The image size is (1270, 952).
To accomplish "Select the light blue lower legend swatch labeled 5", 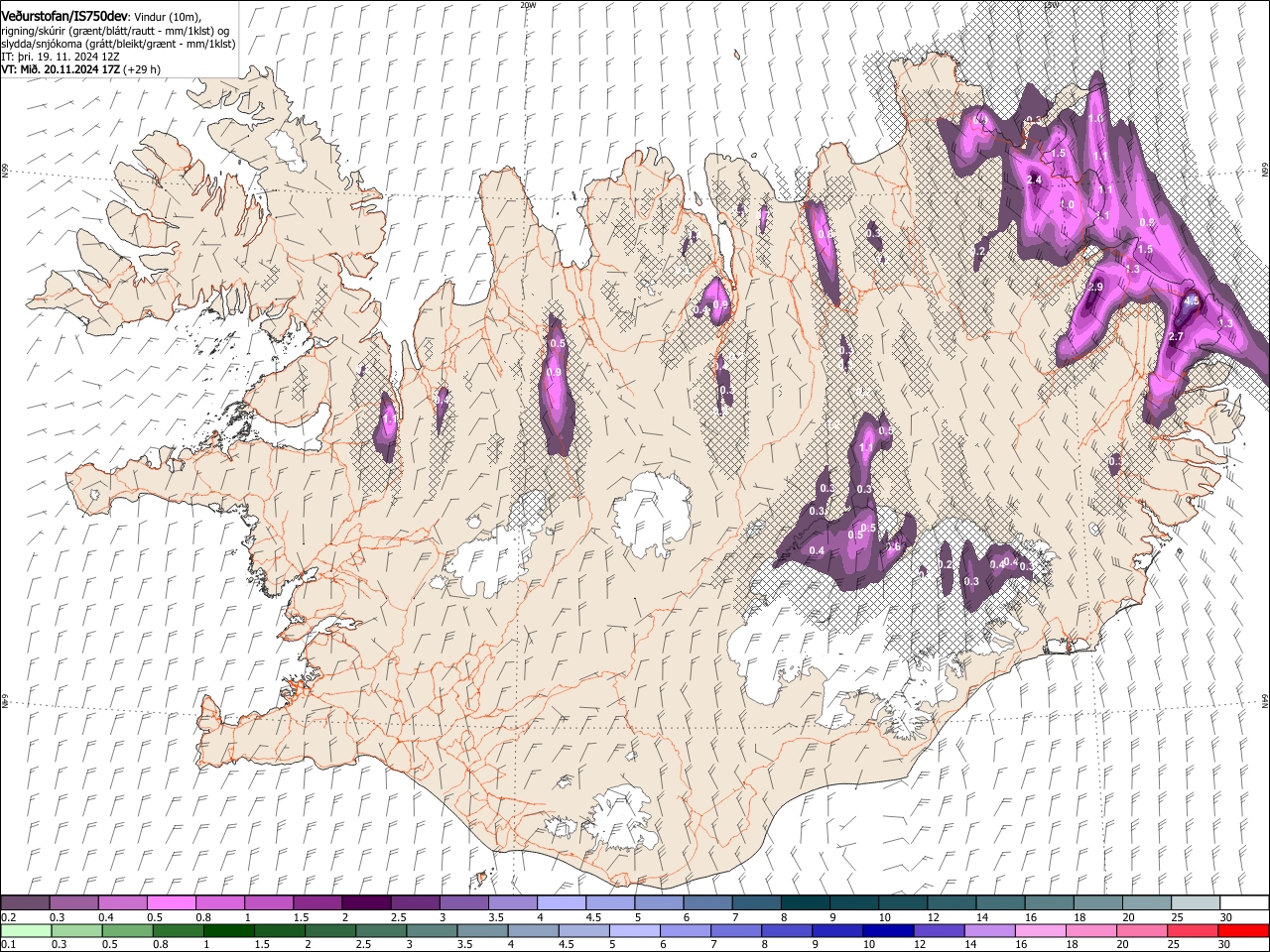I will [634, 930].
